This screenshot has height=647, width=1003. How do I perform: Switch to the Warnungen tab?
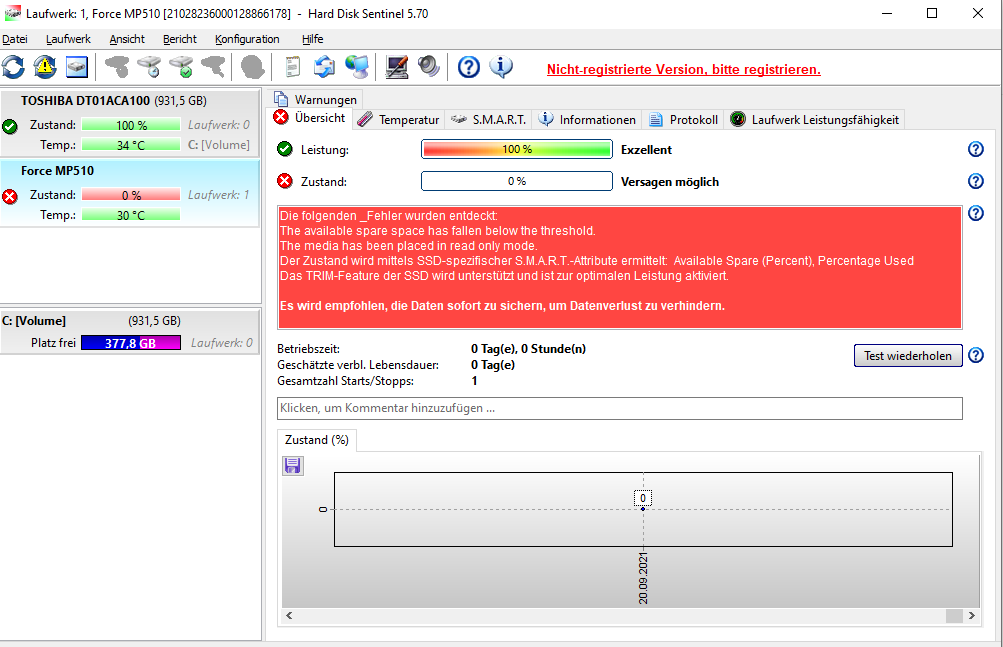click(x=315, y=99)
